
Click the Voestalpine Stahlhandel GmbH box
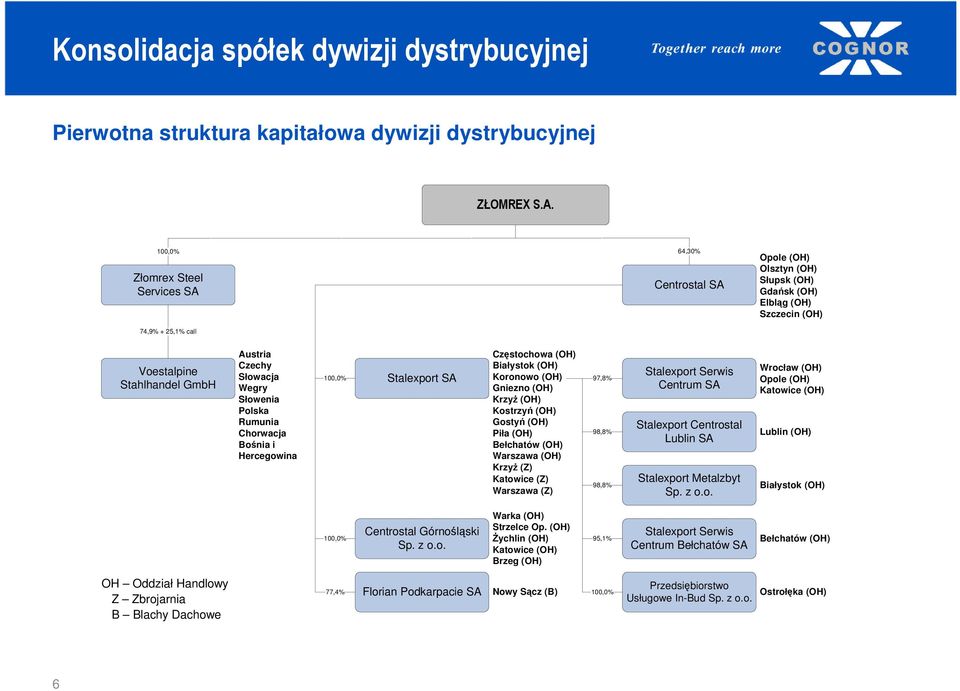point(168,378)
